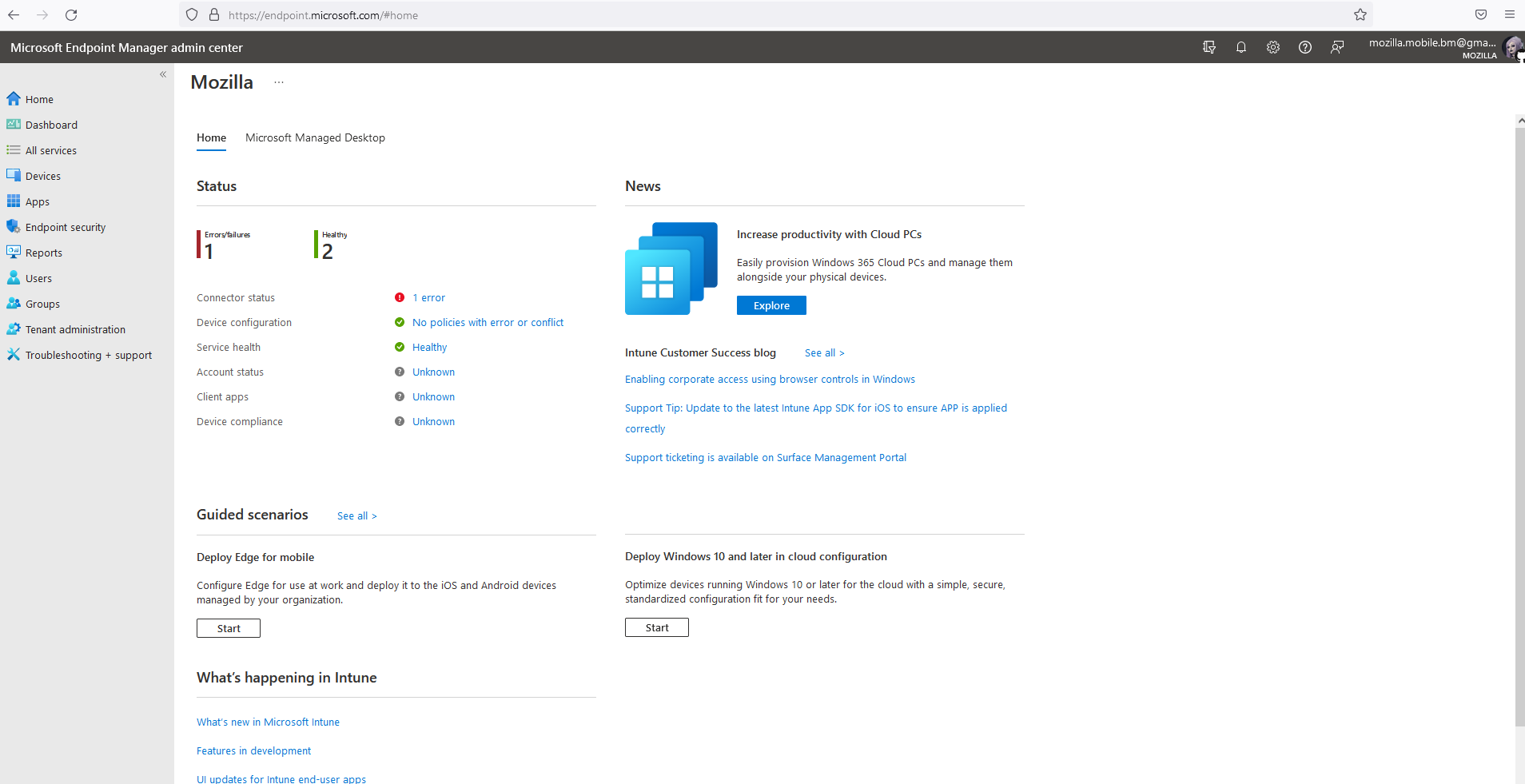1525x784 pixels.
Task: Select Troubleshooting + support in the sidebar
Action: click(x=88, y=354)
